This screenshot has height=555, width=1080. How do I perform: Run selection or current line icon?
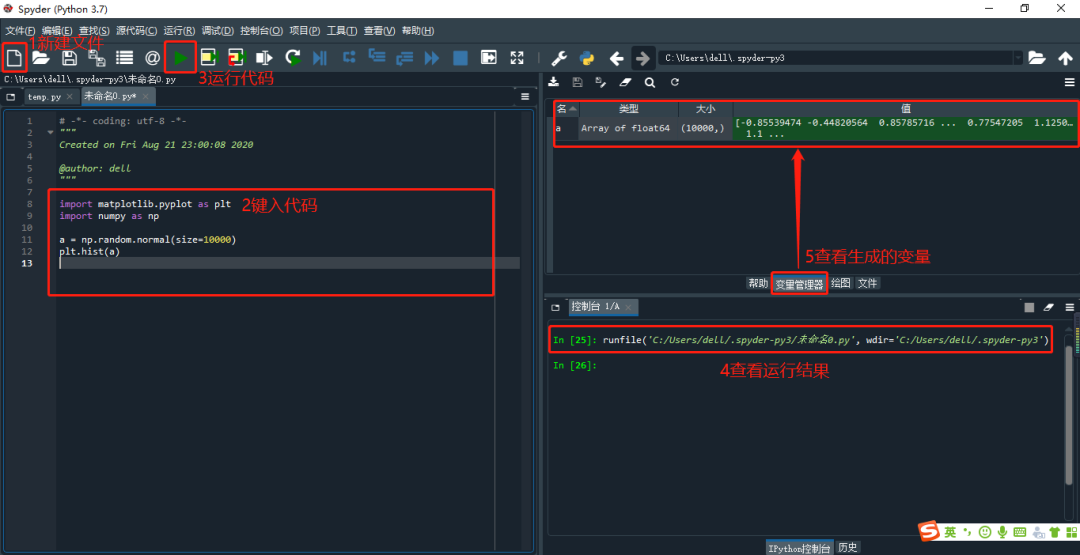tap(264, 59)
